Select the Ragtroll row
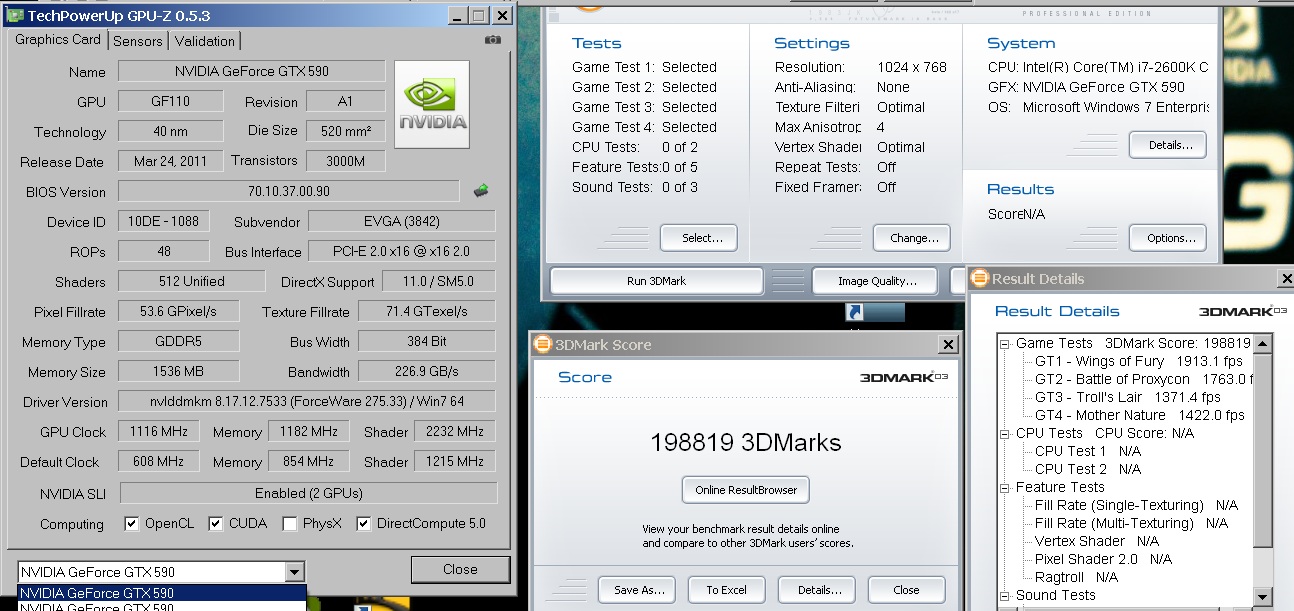Viewport: 1294px width, 611px height. 1076,577
